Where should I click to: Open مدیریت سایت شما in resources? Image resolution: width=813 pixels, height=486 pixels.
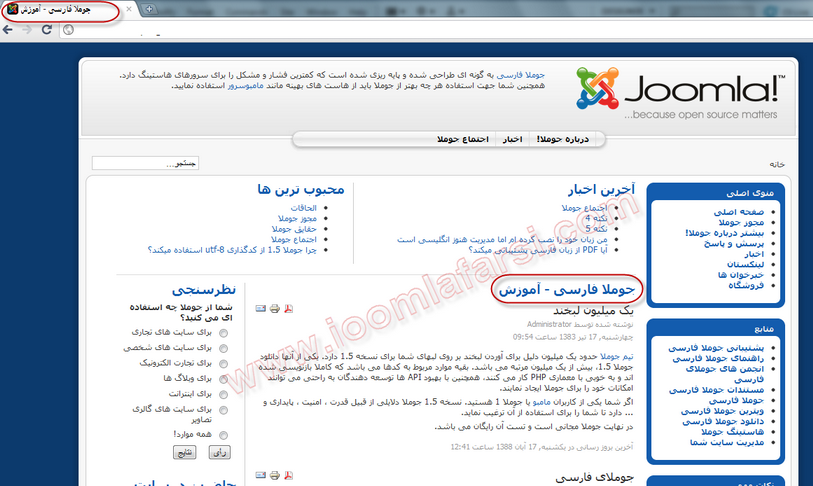coord(727,442)
